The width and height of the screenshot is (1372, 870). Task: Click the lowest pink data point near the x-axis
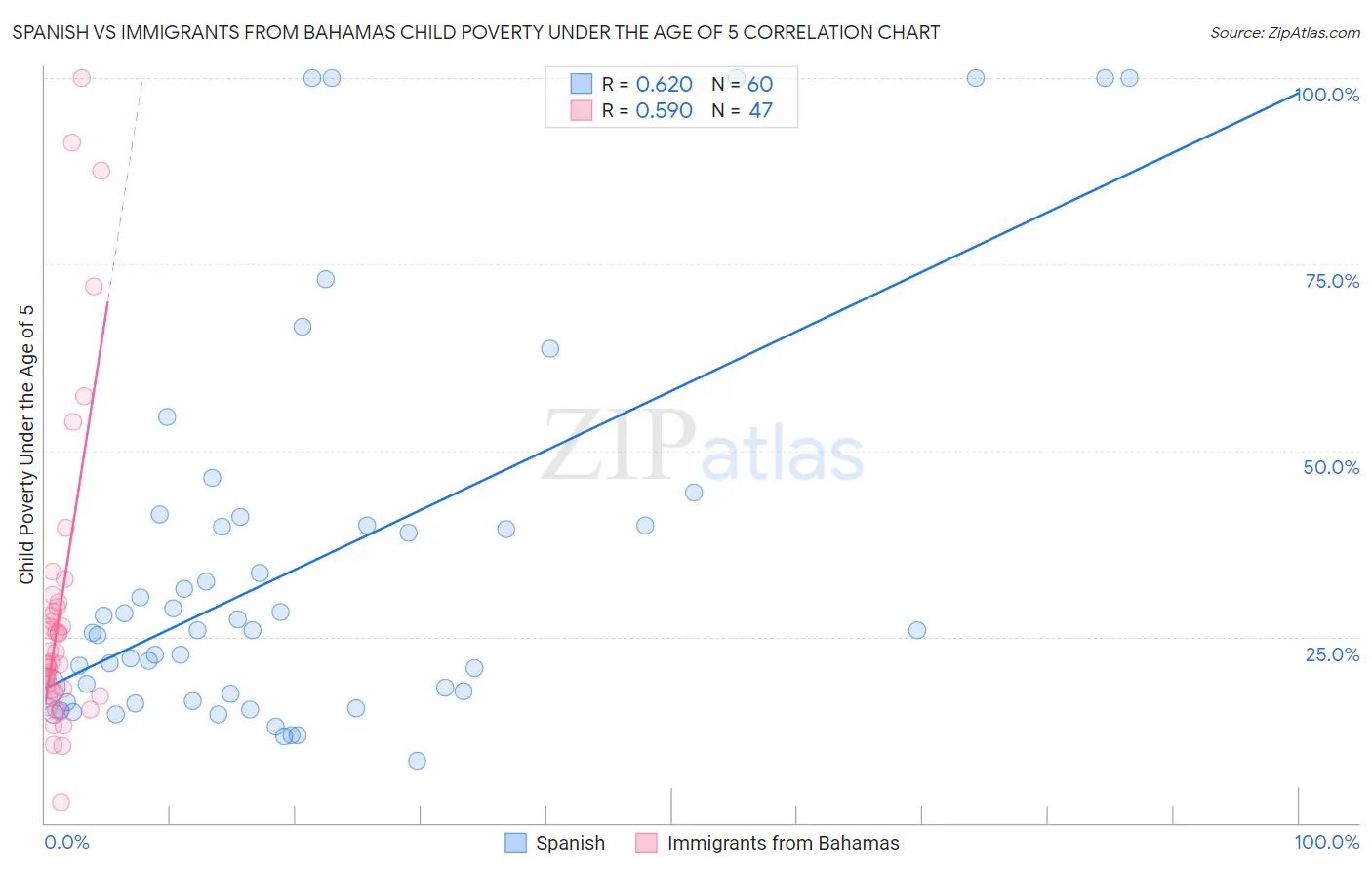tap(61, 802)
